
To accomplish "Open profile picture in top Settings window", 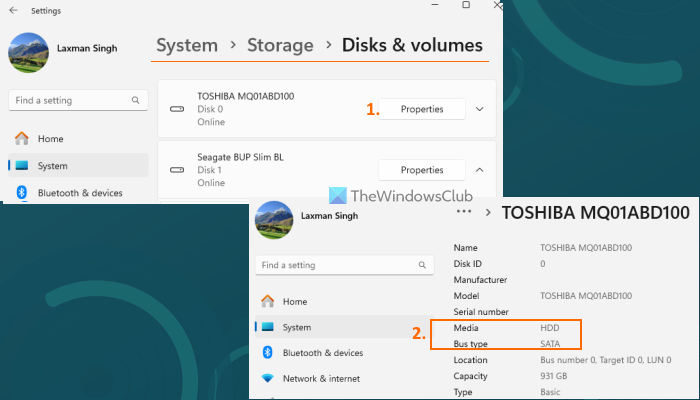I will click(29, 53).
